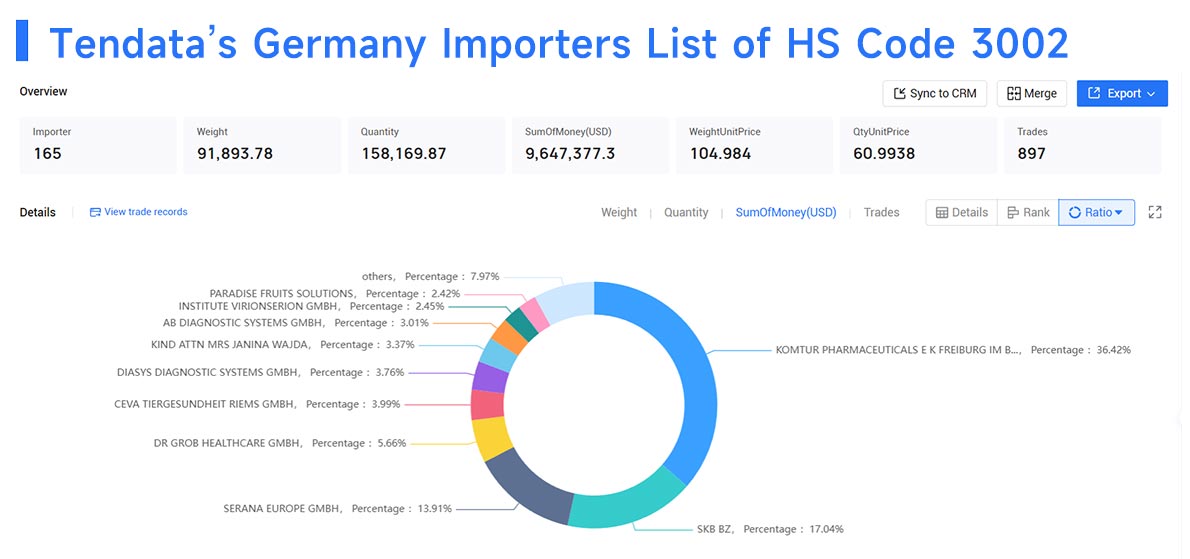This screenshot has width=1190, height=559.
Task: Click the Importer 165 summary card
Action: [98, 145]
